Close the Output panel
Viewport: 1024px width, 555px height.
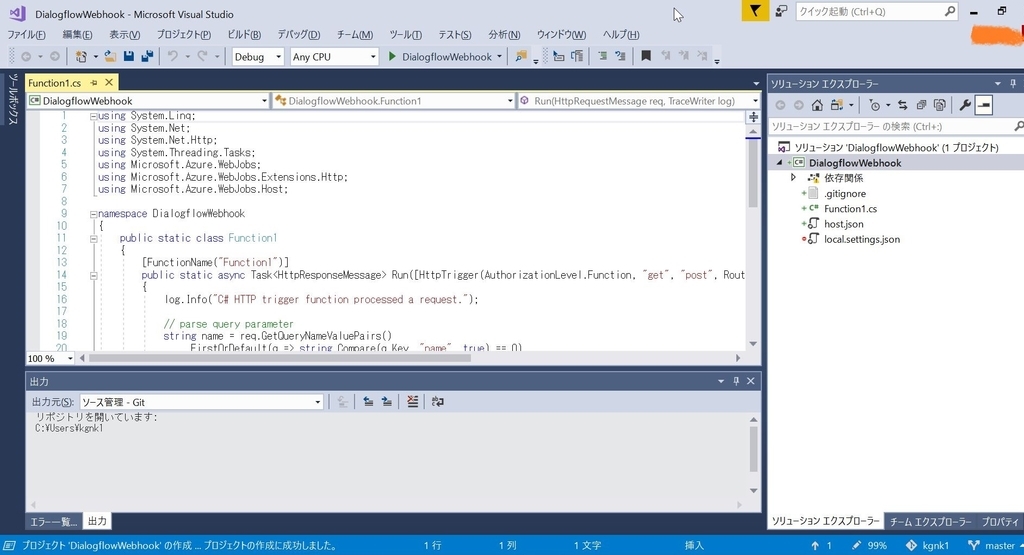[751, 381]
